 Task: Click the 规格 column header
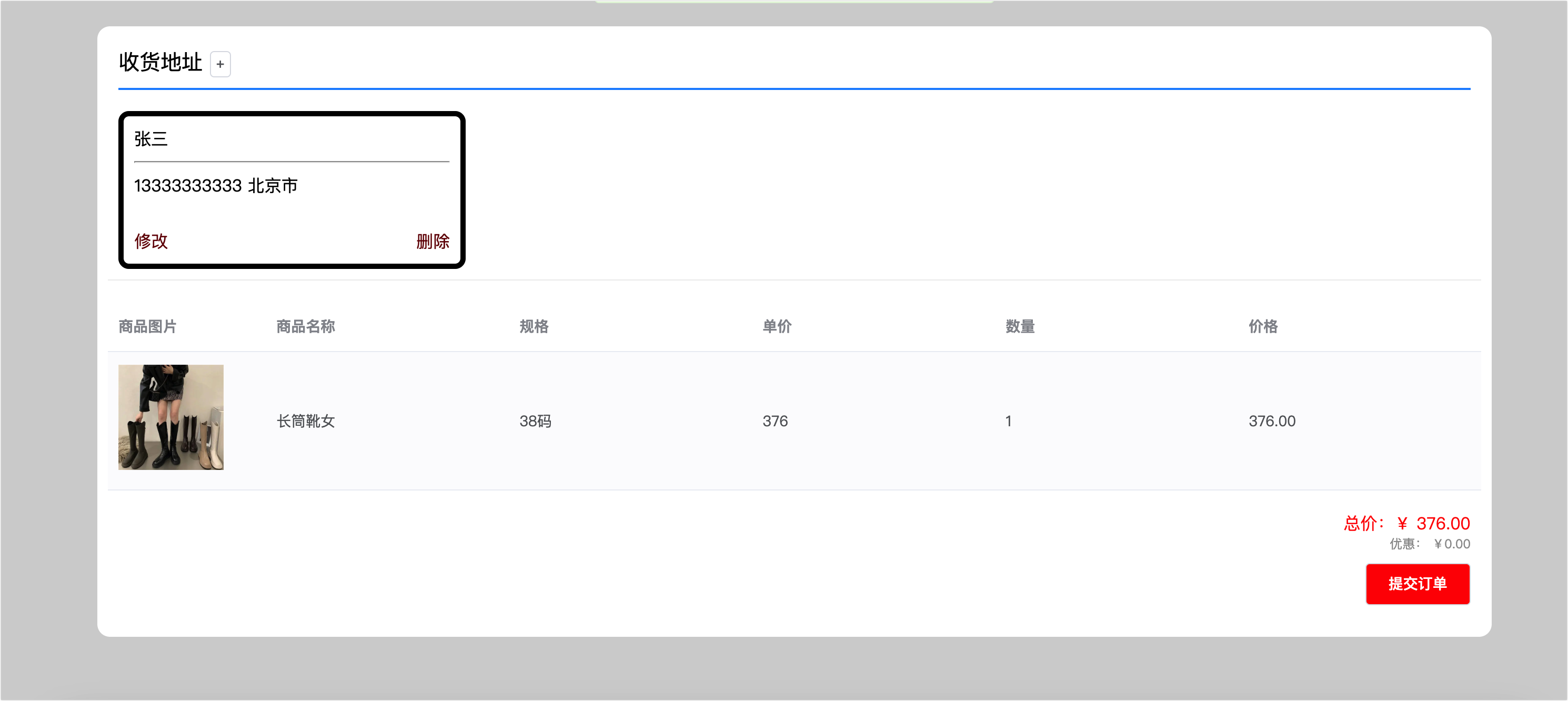click(534, 326)
